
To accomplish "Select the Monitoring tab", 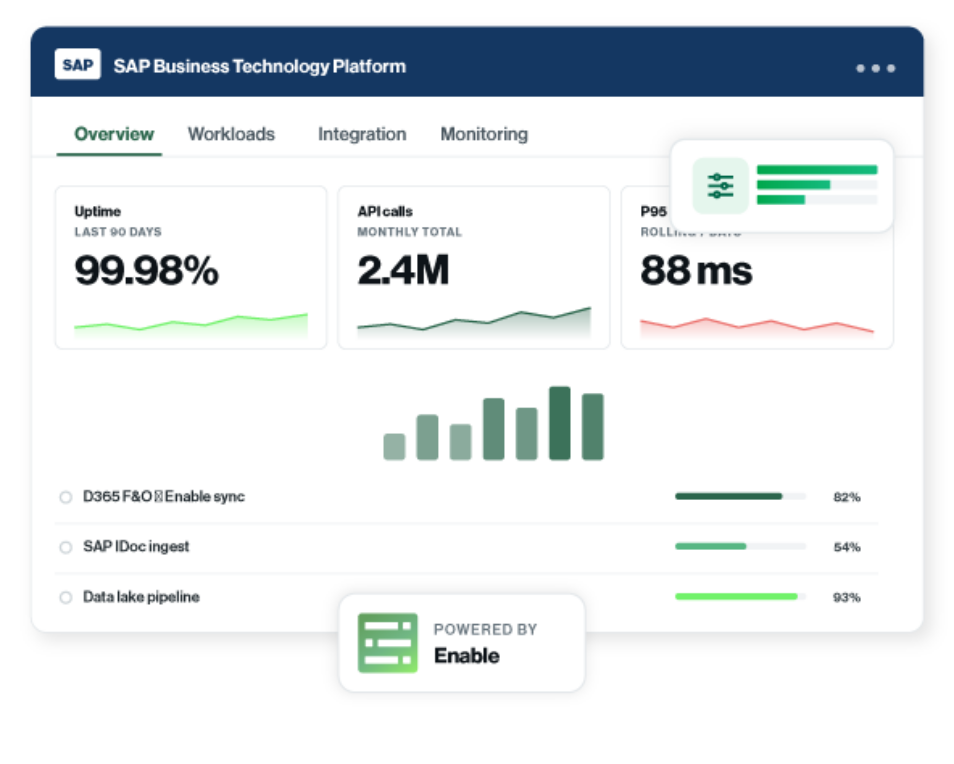I will coord(484,134).
